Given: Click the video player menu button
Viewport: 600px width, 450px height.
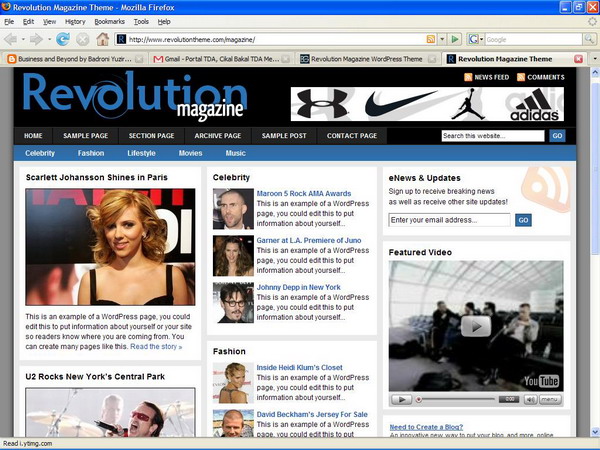Looking at the screenshot, I should click(550, 399).
